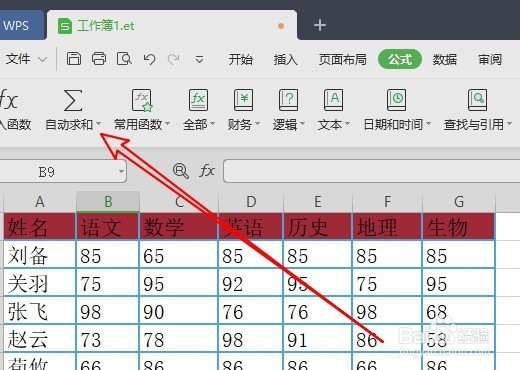Screen dimensions: 520x370
Task: Click the 查找与引用 magnifier book icon
Action: point(477,100)
